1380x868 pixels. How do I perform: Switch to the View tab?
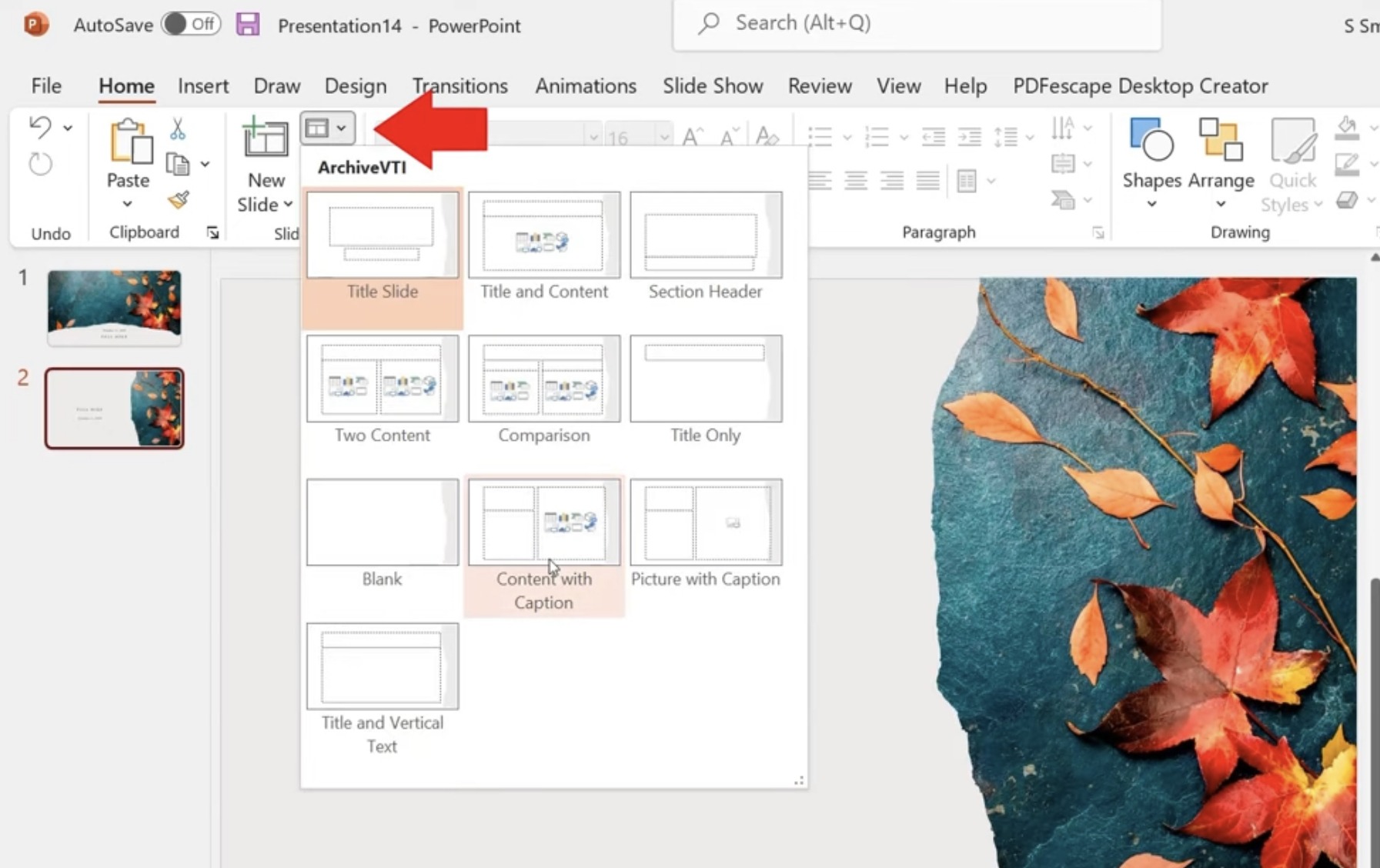898,85
